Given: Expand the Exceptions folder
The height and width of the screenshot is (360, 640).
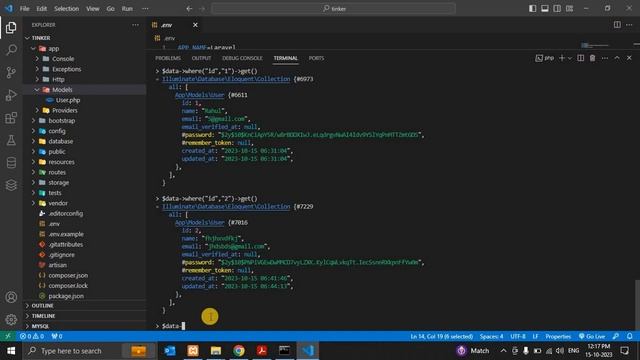Looking at the screenshot, I should coord(67,69).
